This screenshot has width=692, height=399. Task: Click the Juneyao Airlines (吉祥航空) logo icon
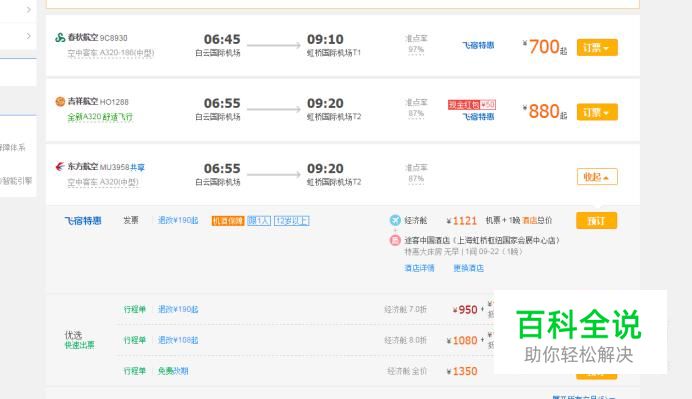tap(60, 102)
